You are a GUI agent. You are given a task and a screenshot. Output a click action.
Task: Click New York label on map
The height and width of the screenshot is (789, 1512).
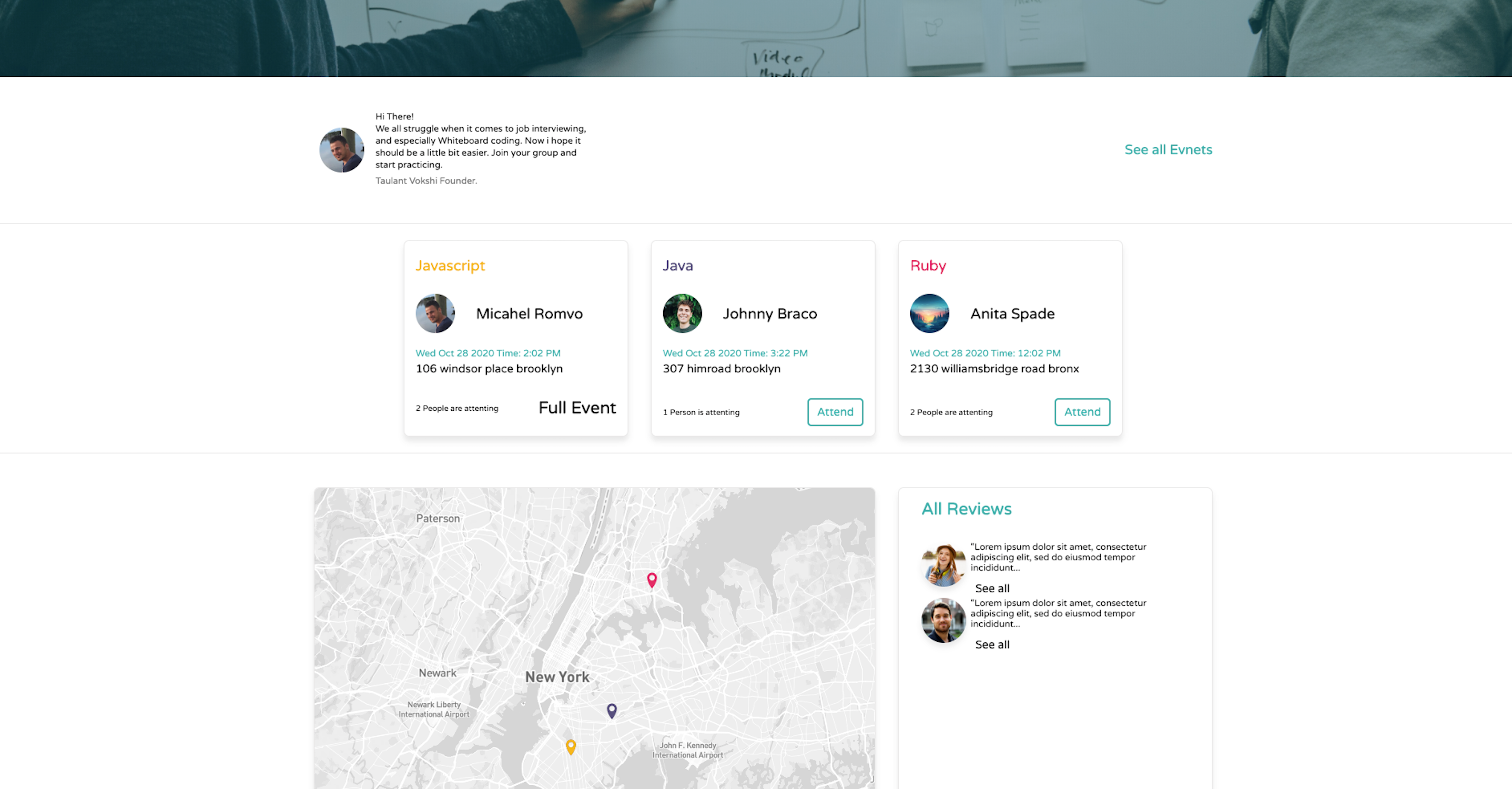[557, 677]
